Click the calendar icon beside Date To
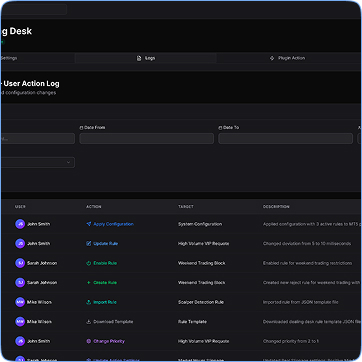Screen dimensions: 362x362 tap(220, 128)
